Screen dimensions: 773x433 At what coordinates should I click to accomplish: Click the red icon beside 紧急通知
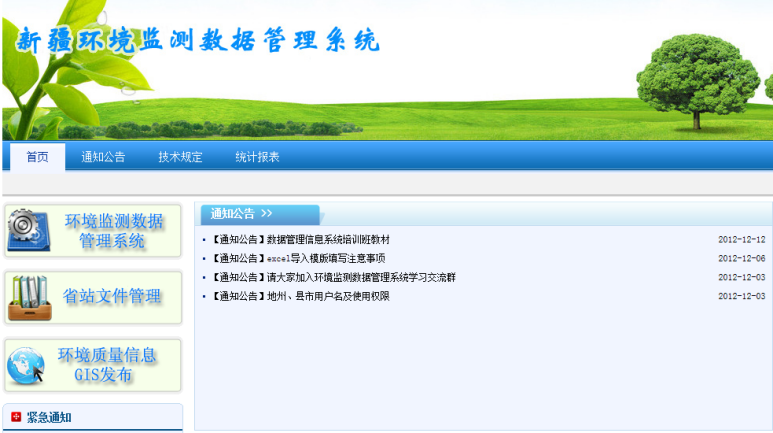[x=16, y=417]
